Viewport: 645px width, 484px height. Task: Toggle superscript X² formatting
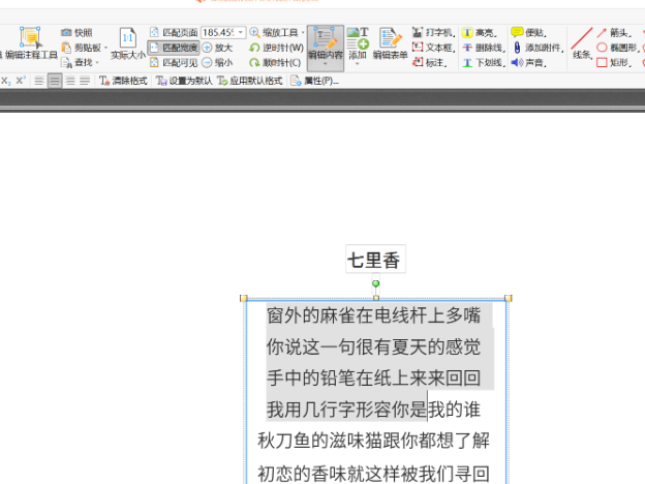(21, 81)
